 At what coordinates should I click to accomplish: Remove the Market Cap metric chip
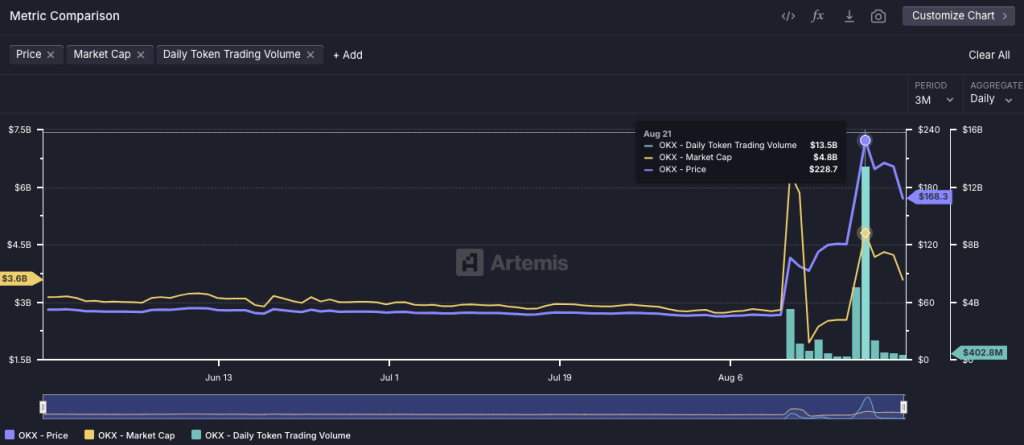pyautogui.click(x=141, y=55)
